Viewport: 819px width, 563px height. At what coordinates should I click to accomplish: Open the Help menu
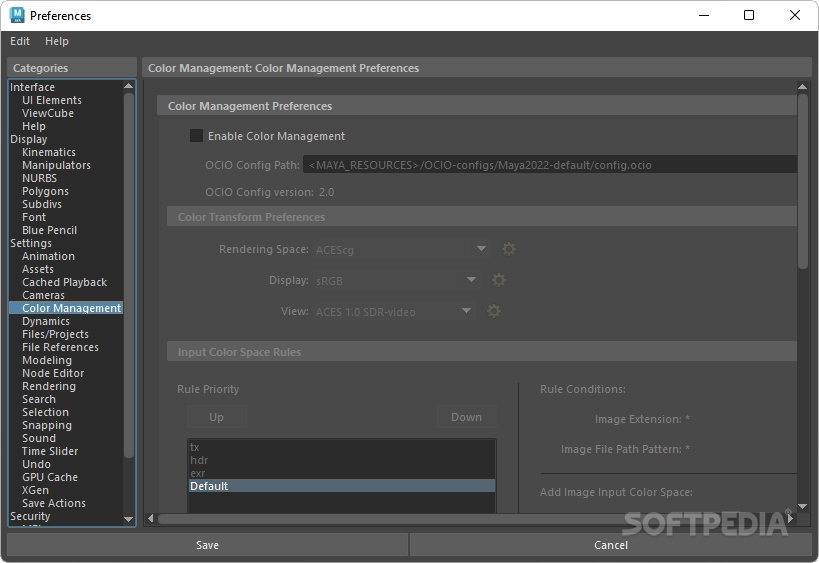coord(56,41)
